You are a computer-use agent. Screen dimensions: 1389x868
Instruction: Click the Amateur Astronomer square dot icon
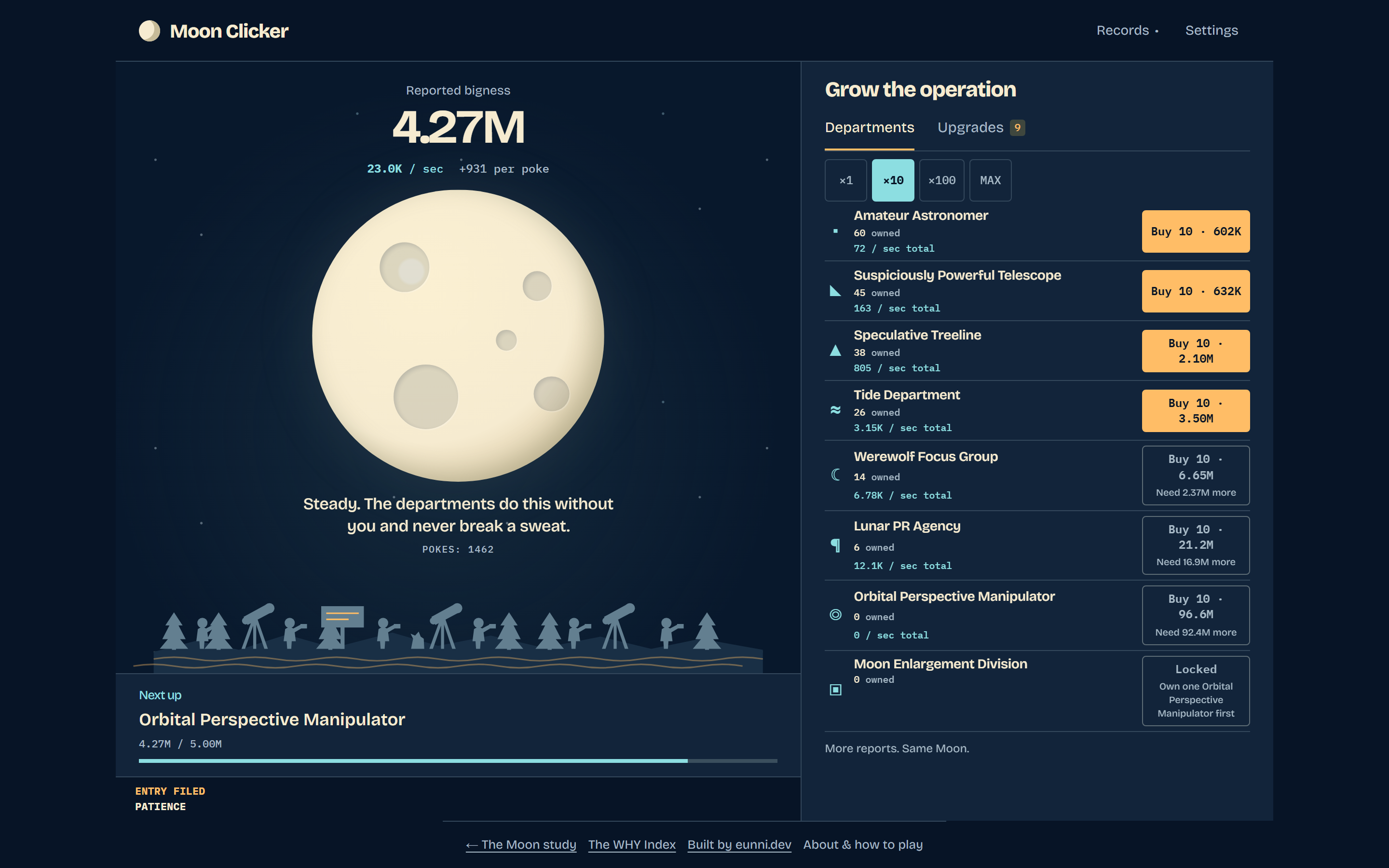[836, 231]
